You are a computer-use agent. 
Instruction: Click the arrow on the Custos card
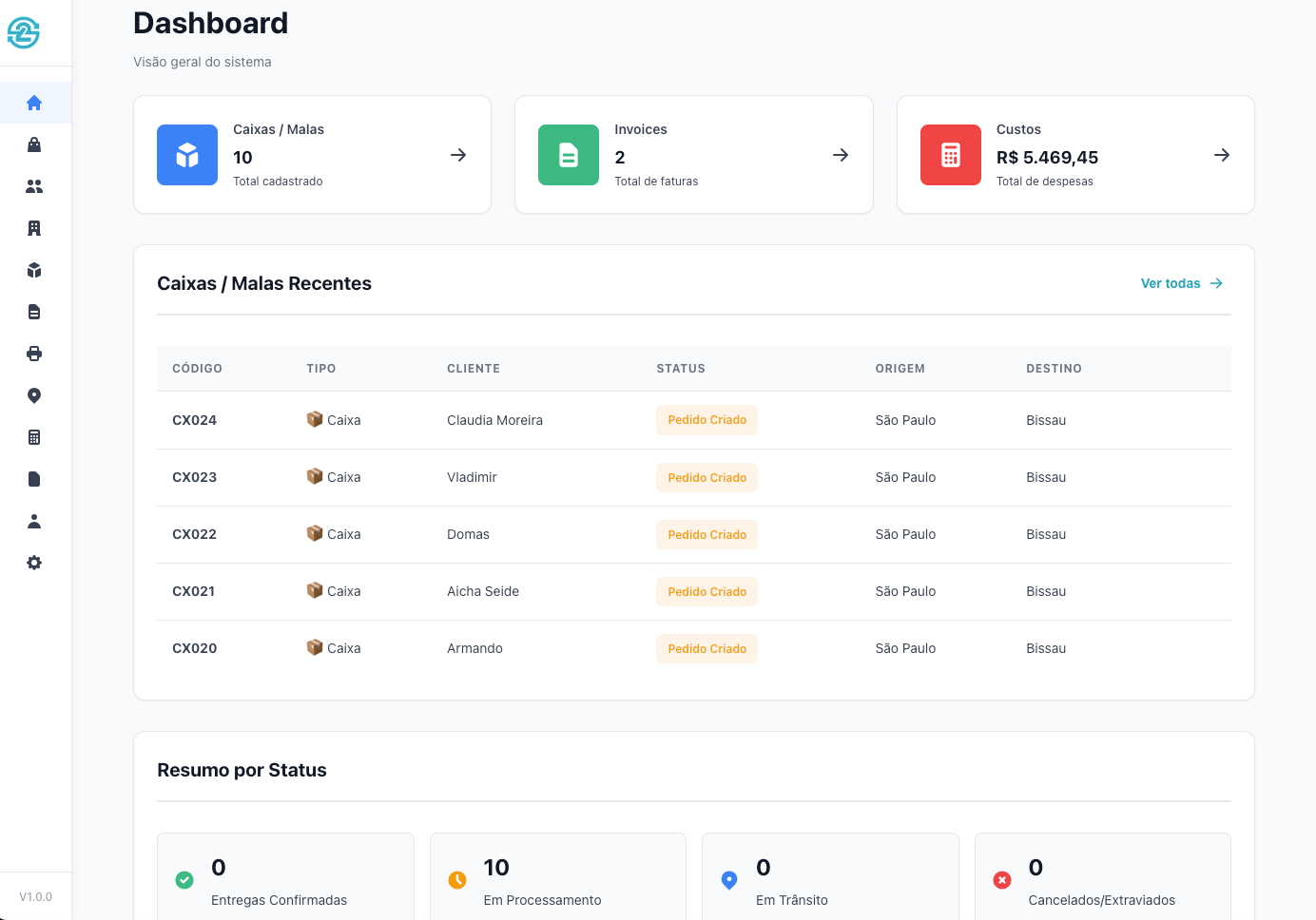pos(1222,155)
